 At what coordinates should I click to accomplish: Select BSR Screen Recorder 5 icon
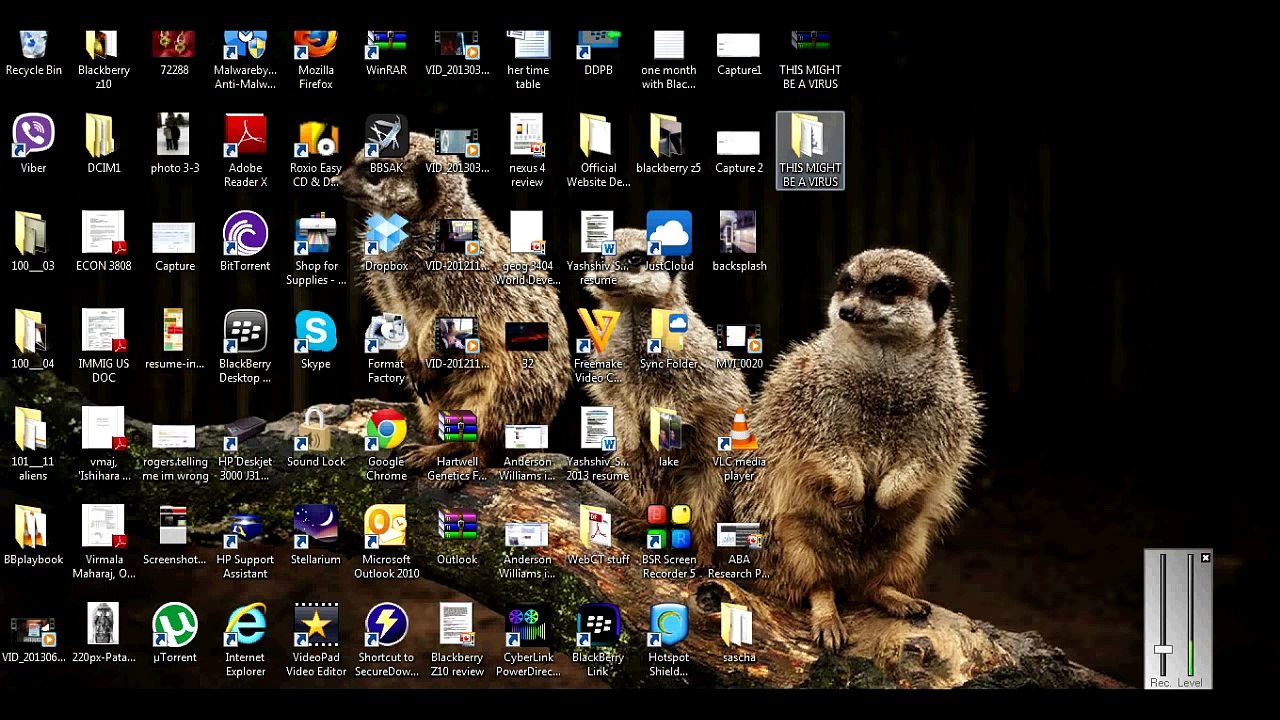coord(669,544)
